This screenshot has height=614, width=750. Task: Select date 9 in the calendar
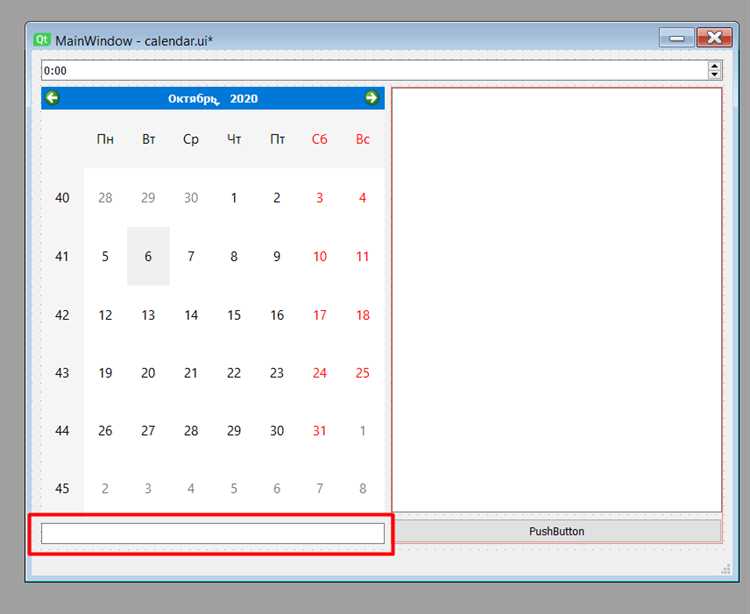(x=277, y=256)
